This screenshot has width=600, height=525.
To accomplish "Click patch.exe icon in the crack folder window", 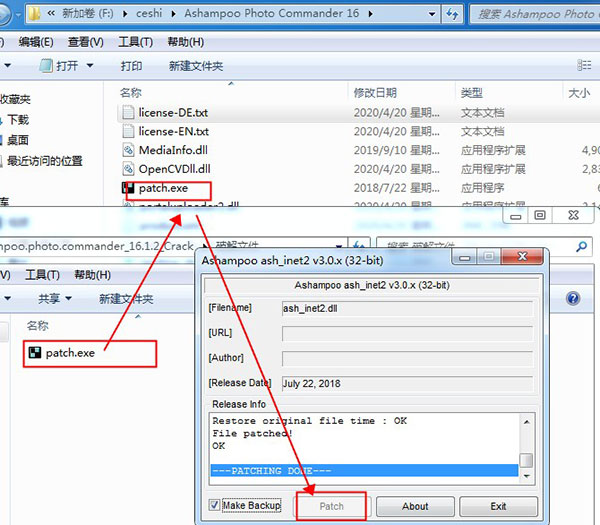I will 35,352.
